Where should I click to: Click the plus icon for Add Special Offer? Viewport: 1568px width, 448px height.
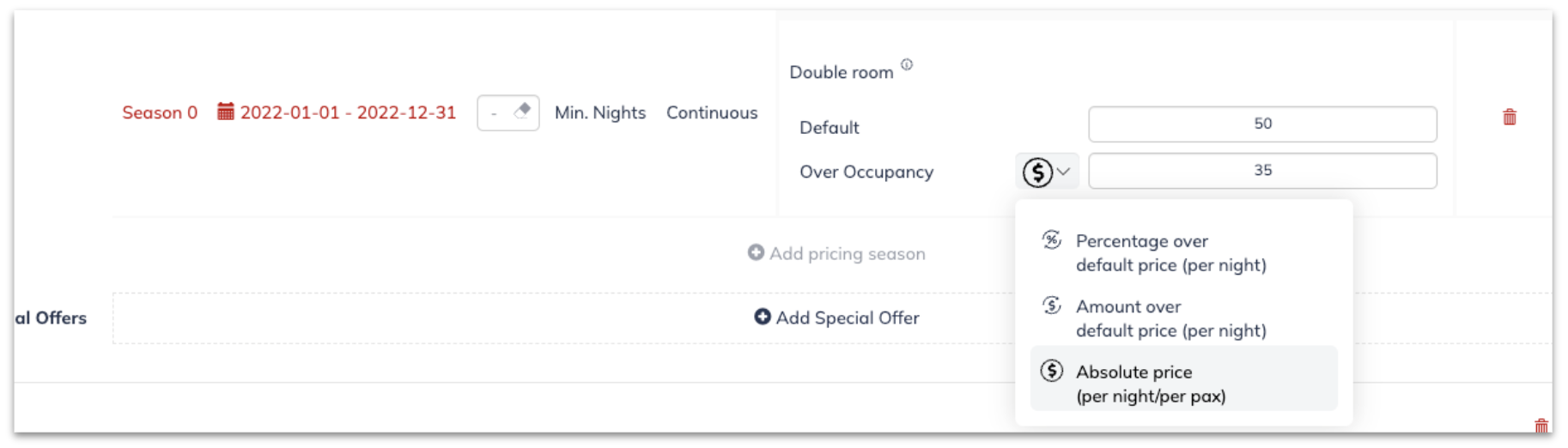[x=763, y=317]
